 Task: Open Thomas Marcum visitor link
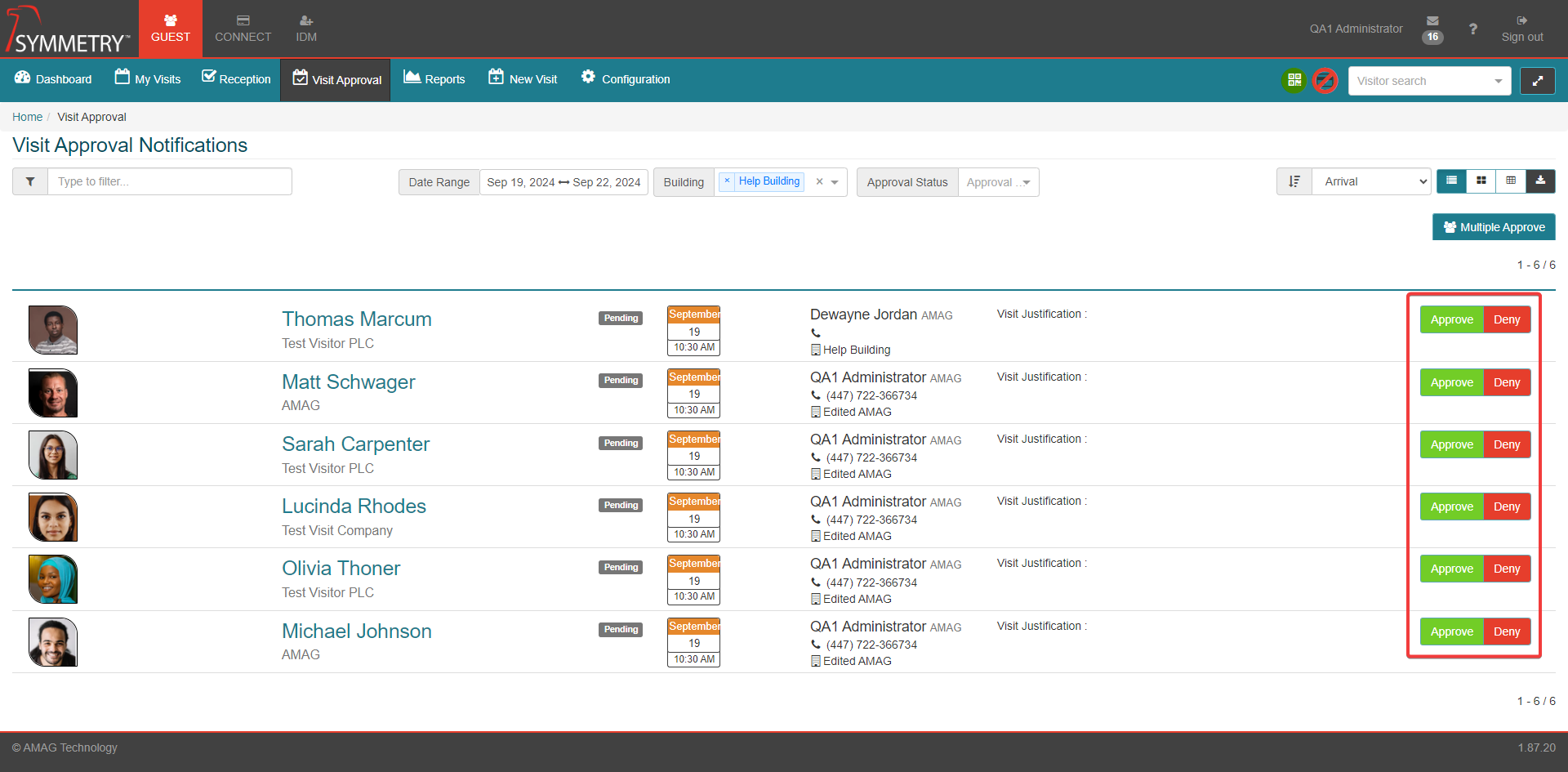click(357, 319)
